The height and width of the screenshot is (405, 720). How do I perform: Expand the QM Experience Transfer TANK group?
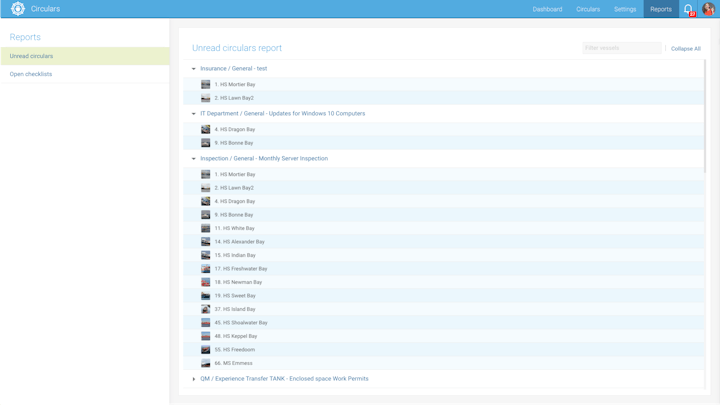point(194,379)
